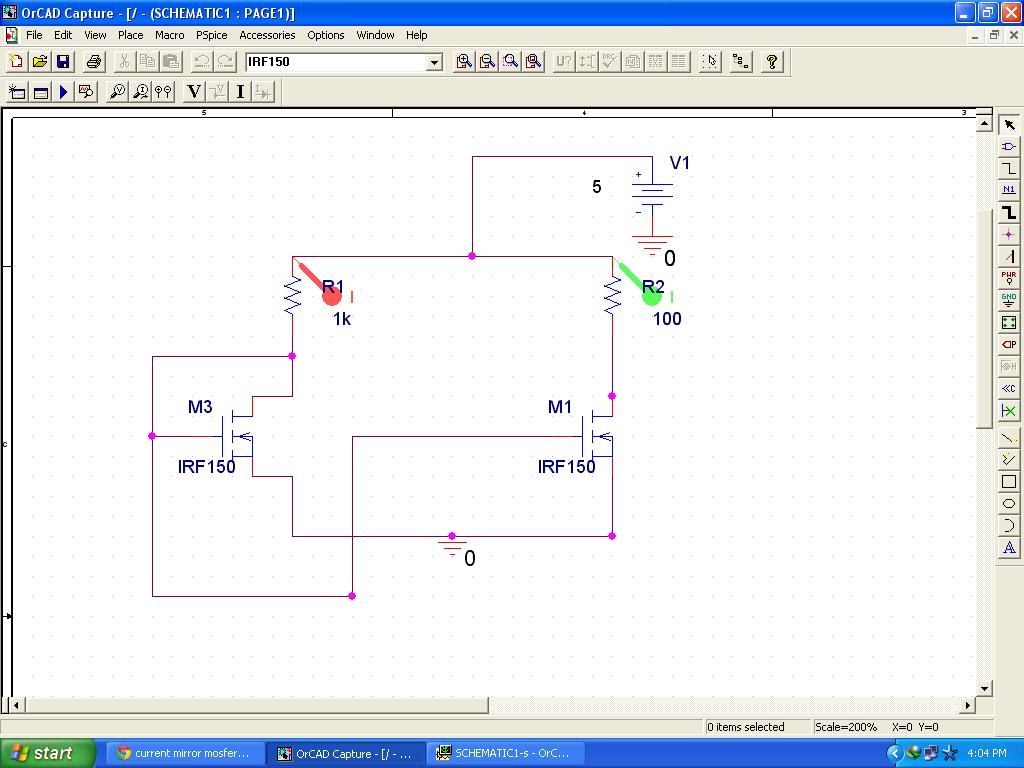Run the PSpice simulation
Image resolution: width=1024 pixels, height=768 pixels.
click(61, 91)
